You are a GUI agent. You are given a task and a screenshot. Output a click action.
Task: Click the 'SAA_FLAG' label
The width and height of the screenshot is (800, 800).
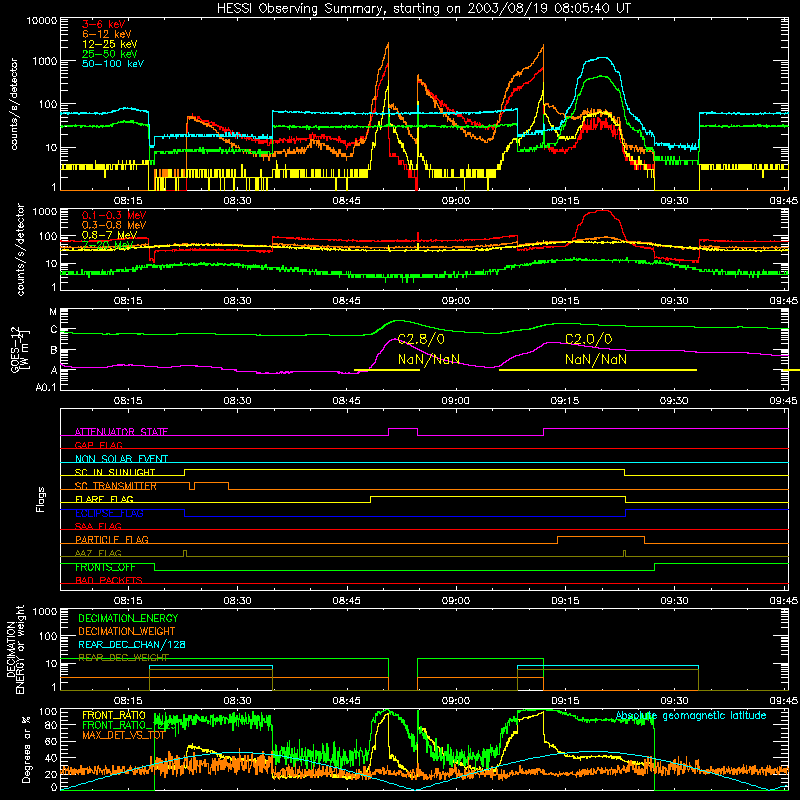click(x=98, y=526)
